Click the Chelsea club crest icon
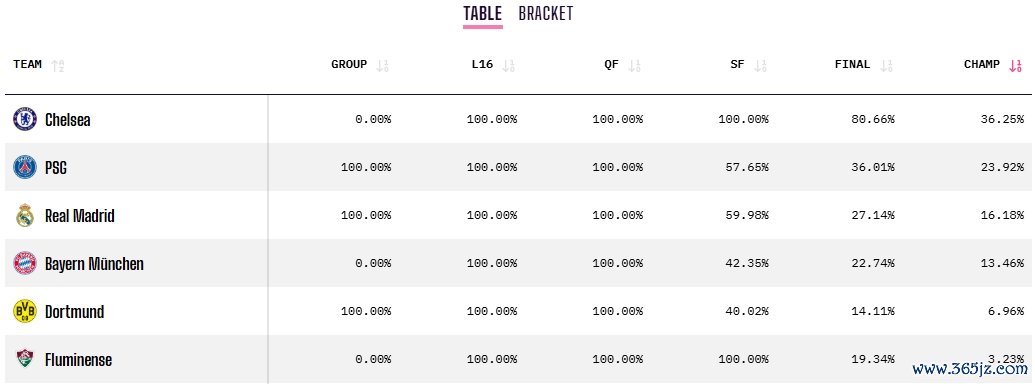 pyautogui.click(x=24, y=119)
